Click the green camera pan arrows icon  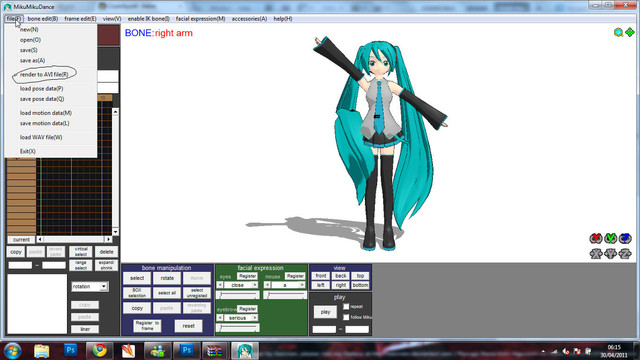pyautogui.click(x=630, y=32)
